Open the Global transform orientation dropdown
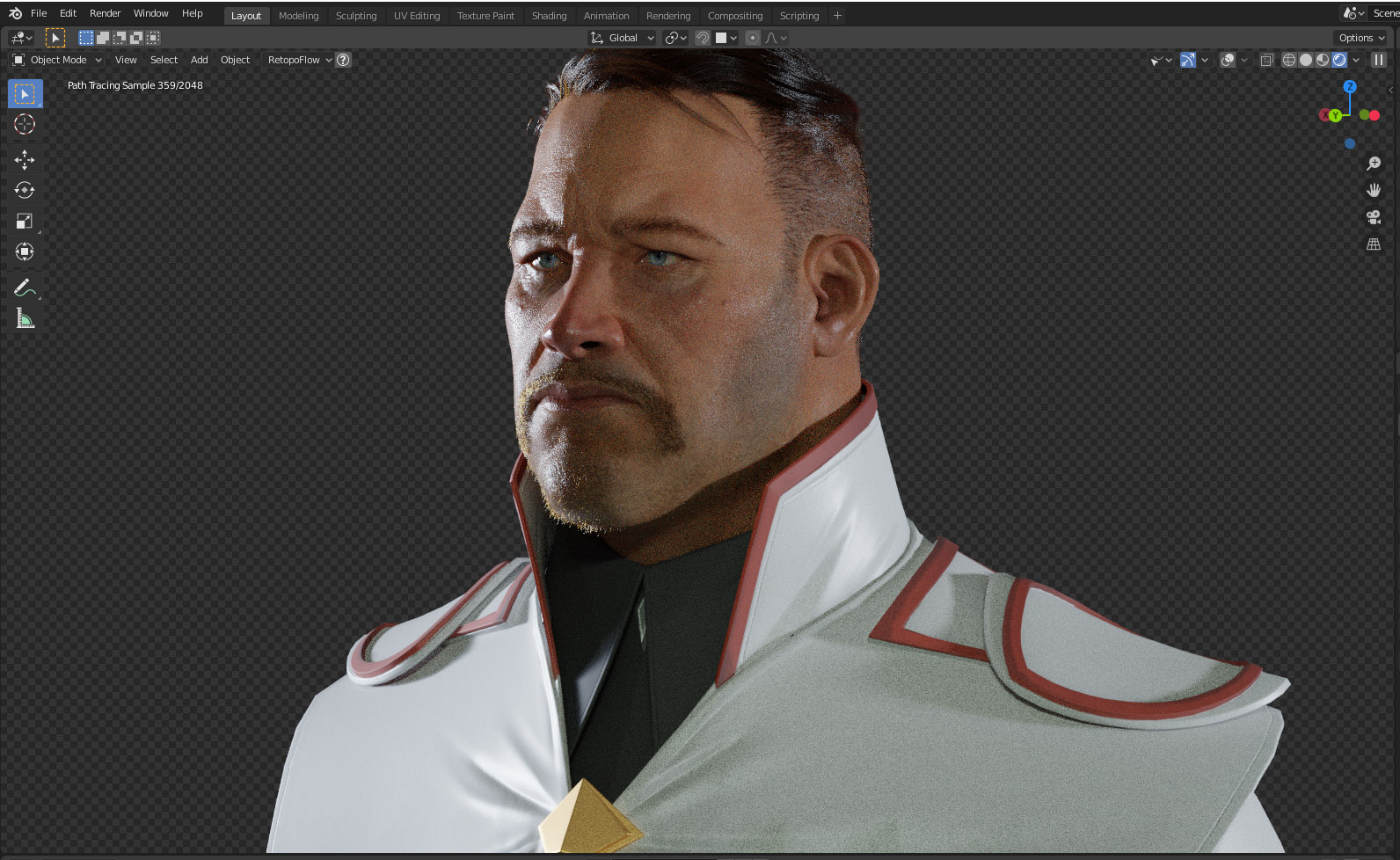The height and width of the screenshot is (860, 1400). 623,38
